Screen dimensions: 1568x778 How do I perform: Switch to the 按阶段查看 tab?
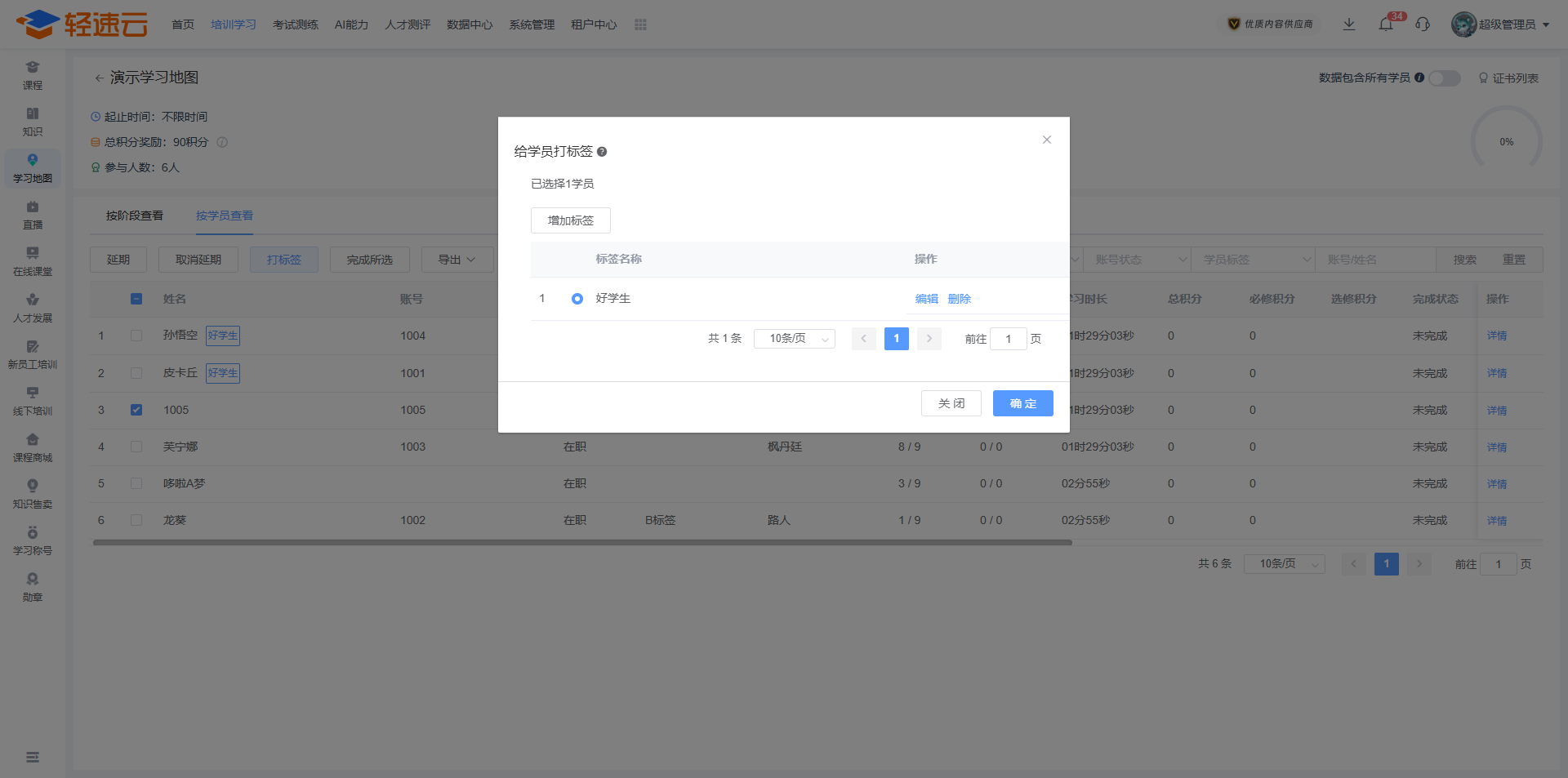pos(135,216)
